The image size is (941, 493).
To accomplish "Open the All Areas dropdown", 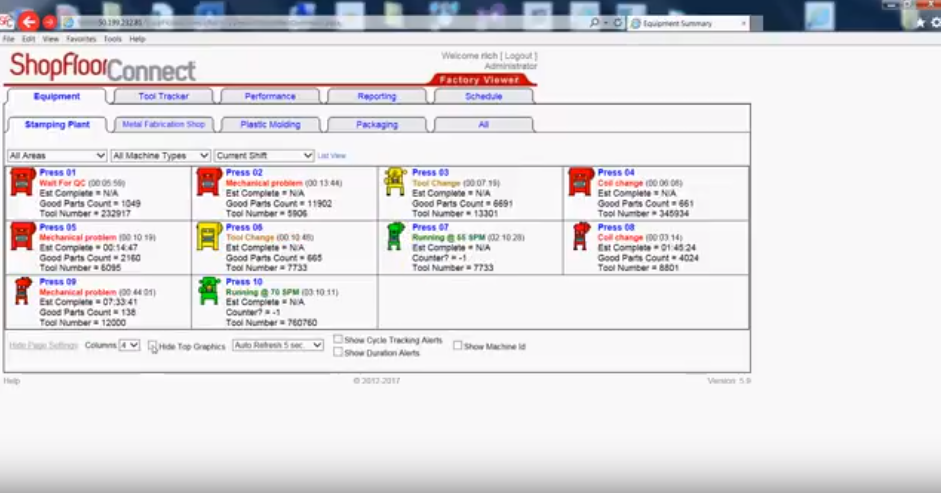I will [57, 156].
